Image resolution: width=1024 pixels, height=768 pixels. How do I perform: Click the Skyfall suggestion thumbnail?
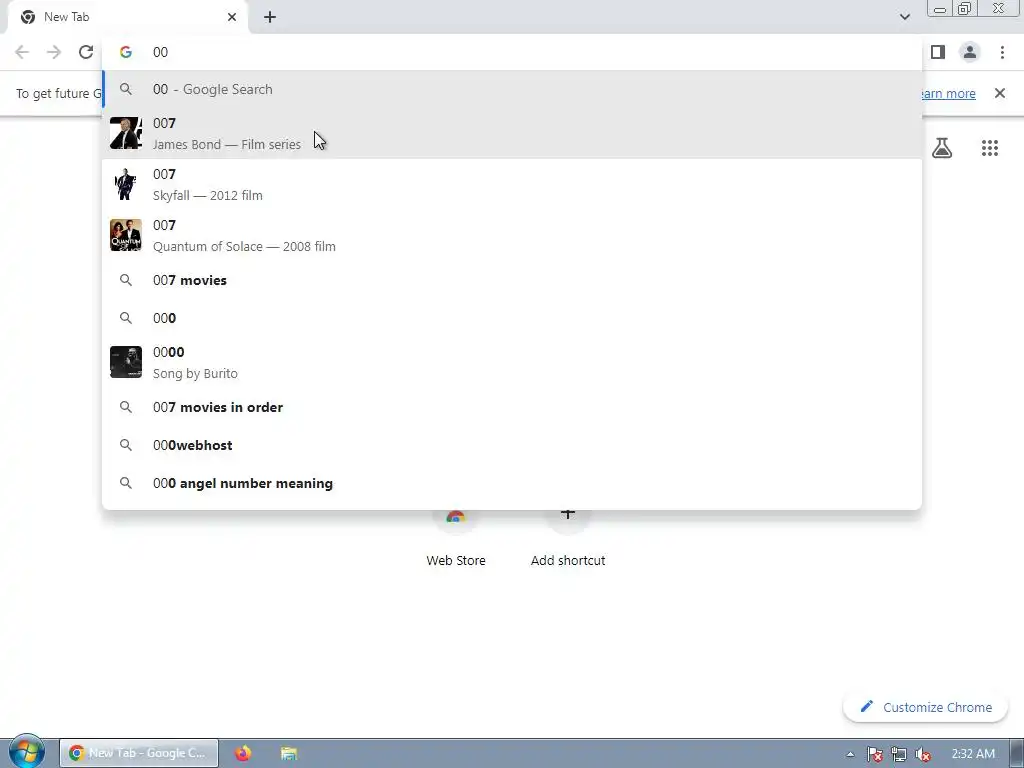coord(126,184)
